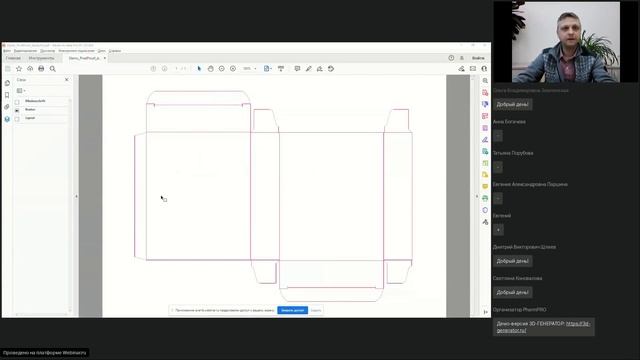Image resolution: width=640 pixels, height=360 pixels.
Task: Expand right pane arrow at bottom
Action: pos(486,312)
